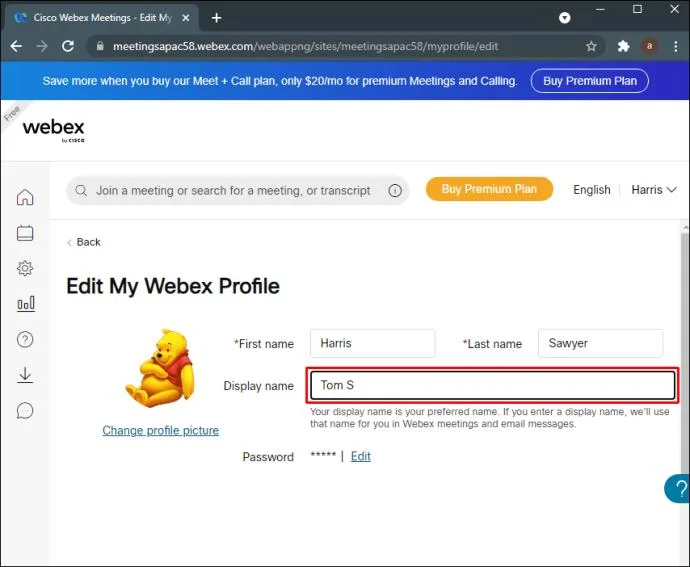Image resolution: width=690 pixels, height=567 pixels.
Task: Click Buy Premium Plan in blue banner
Action: point(590,81)
